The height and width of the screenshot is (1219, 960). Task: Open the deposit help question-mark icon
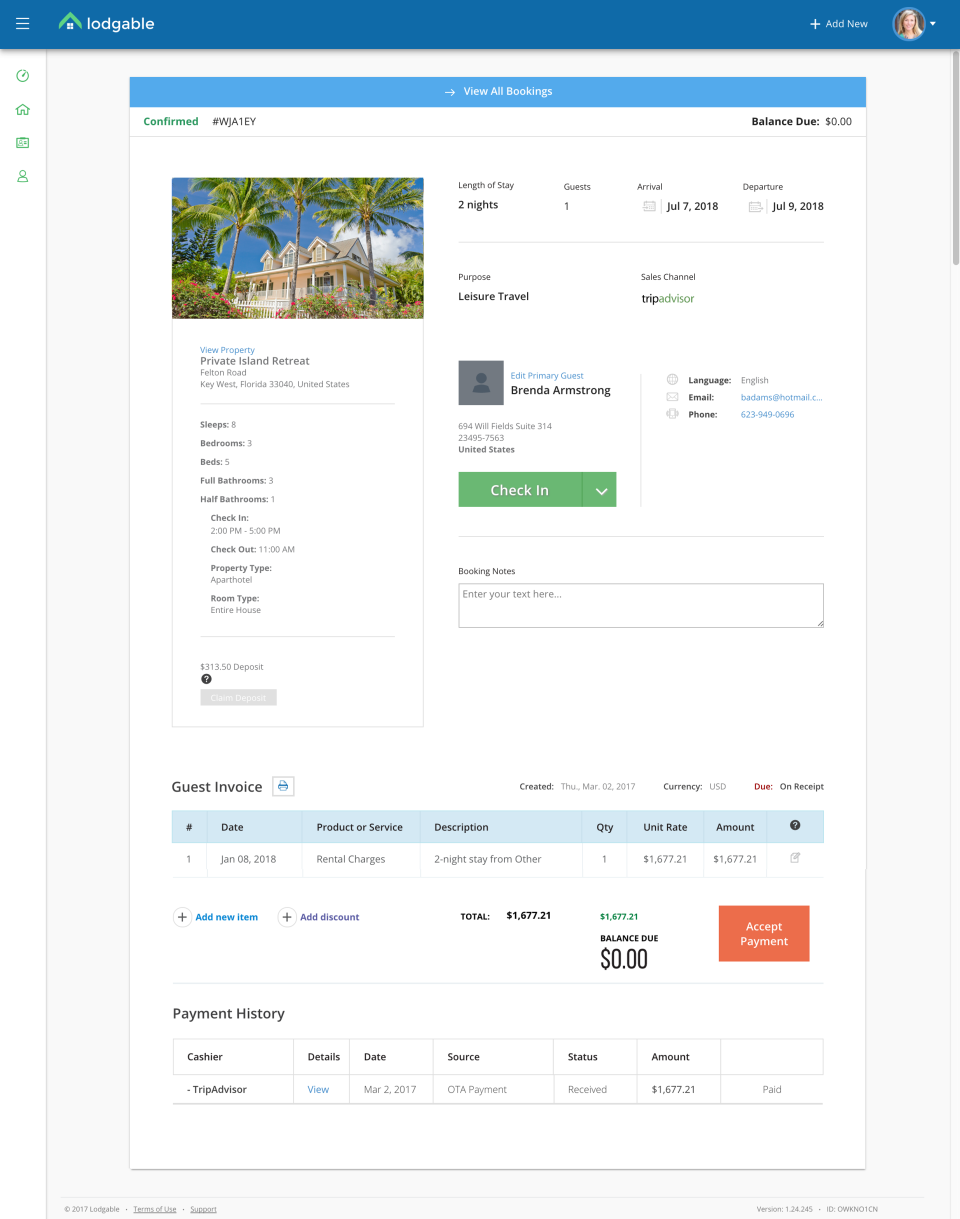point(206,679)
